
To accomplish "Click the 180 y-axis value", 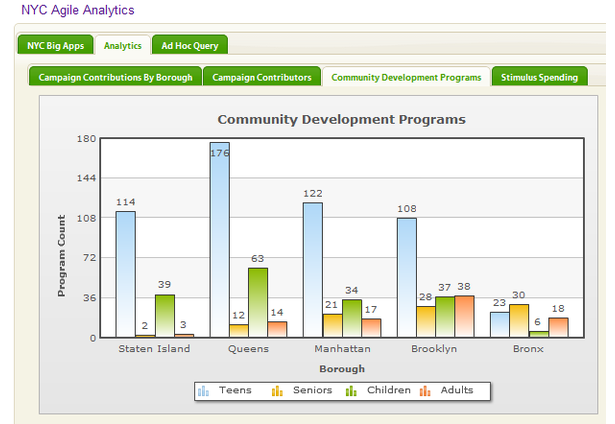I will 86,139.
